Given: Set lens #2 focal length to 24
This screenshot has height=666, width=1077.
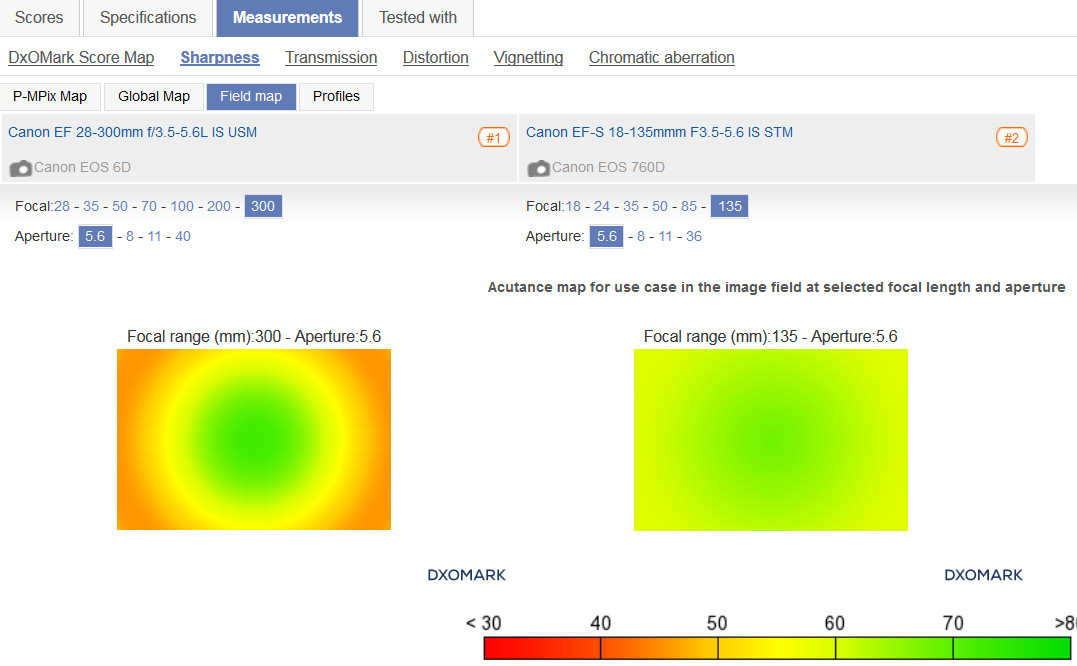Looking at the screenshot, I should point(602,206).
